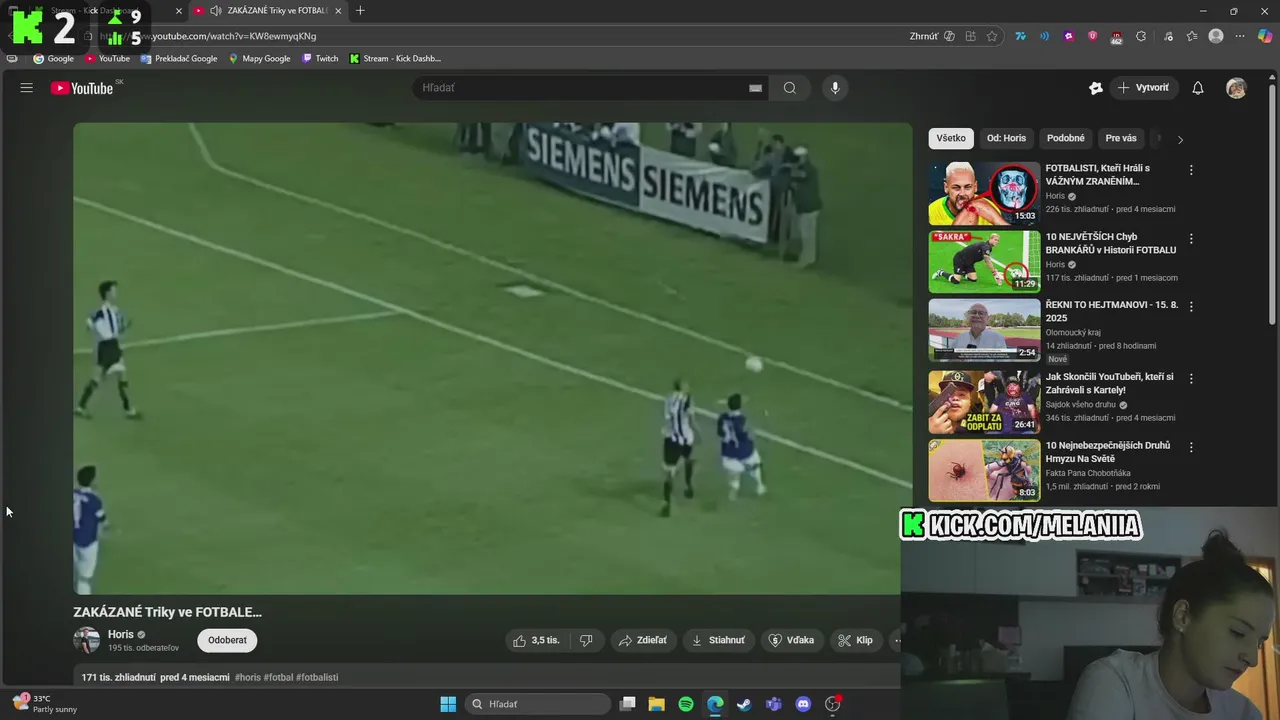Open Edge settings and more ellipsis
This screenshot has height=720, width=1280.
pyautogui.click(x=1240, y=36)
